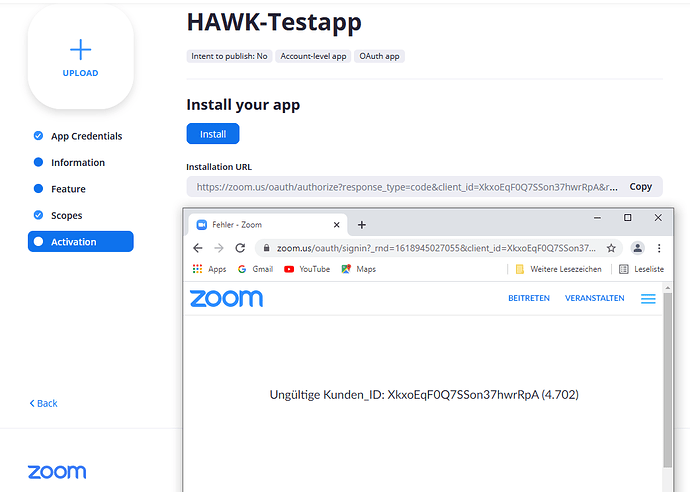Open the Apps bookmark shortcut
The height and width of the screenshot is (492, 690).
pos(209,269)
